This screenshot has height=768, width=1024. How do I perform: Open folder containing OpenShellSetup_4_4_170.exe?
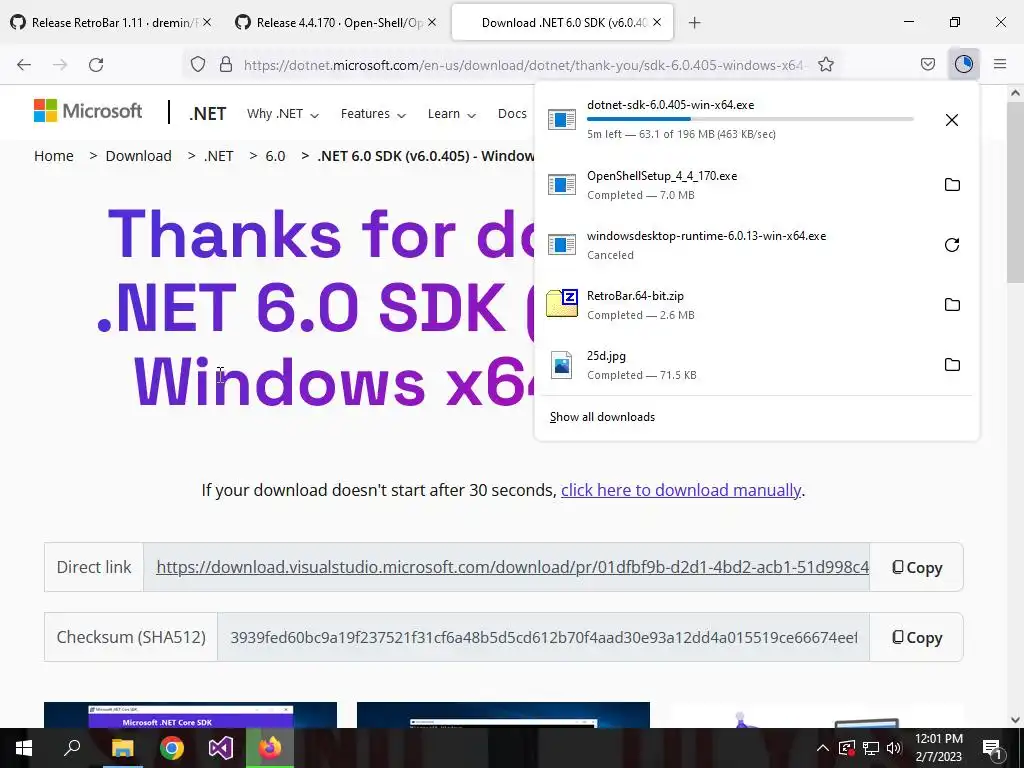click(x=952, y=185)
